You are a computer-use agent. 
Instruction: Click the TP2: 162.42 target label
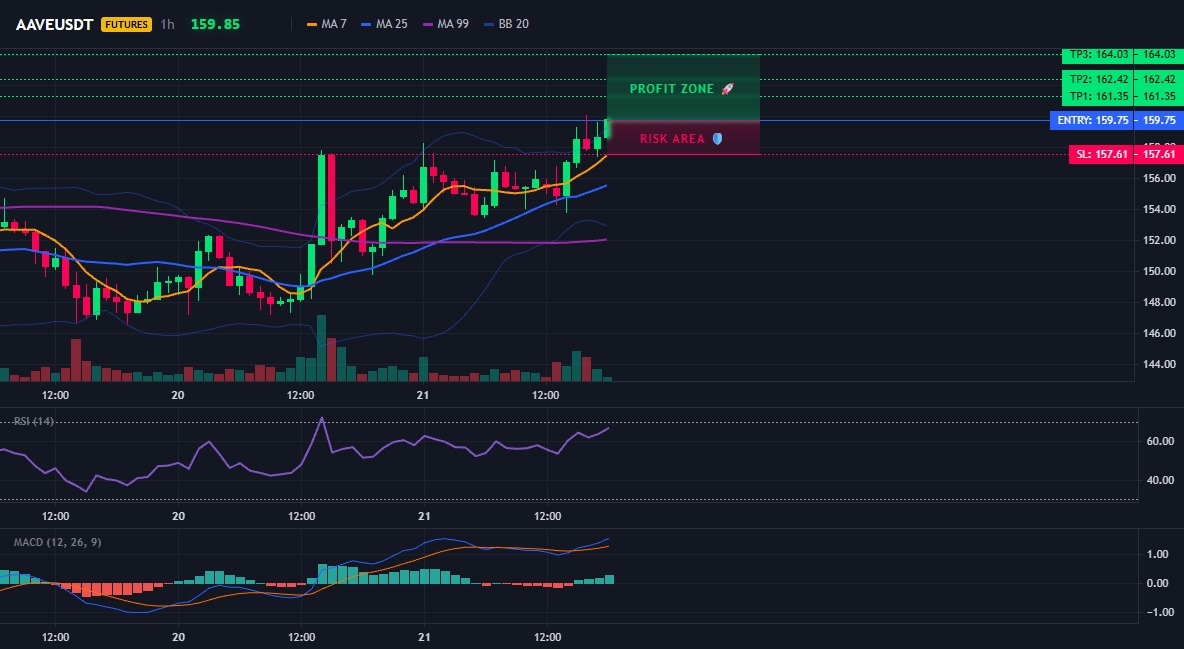click(1097, 79)
